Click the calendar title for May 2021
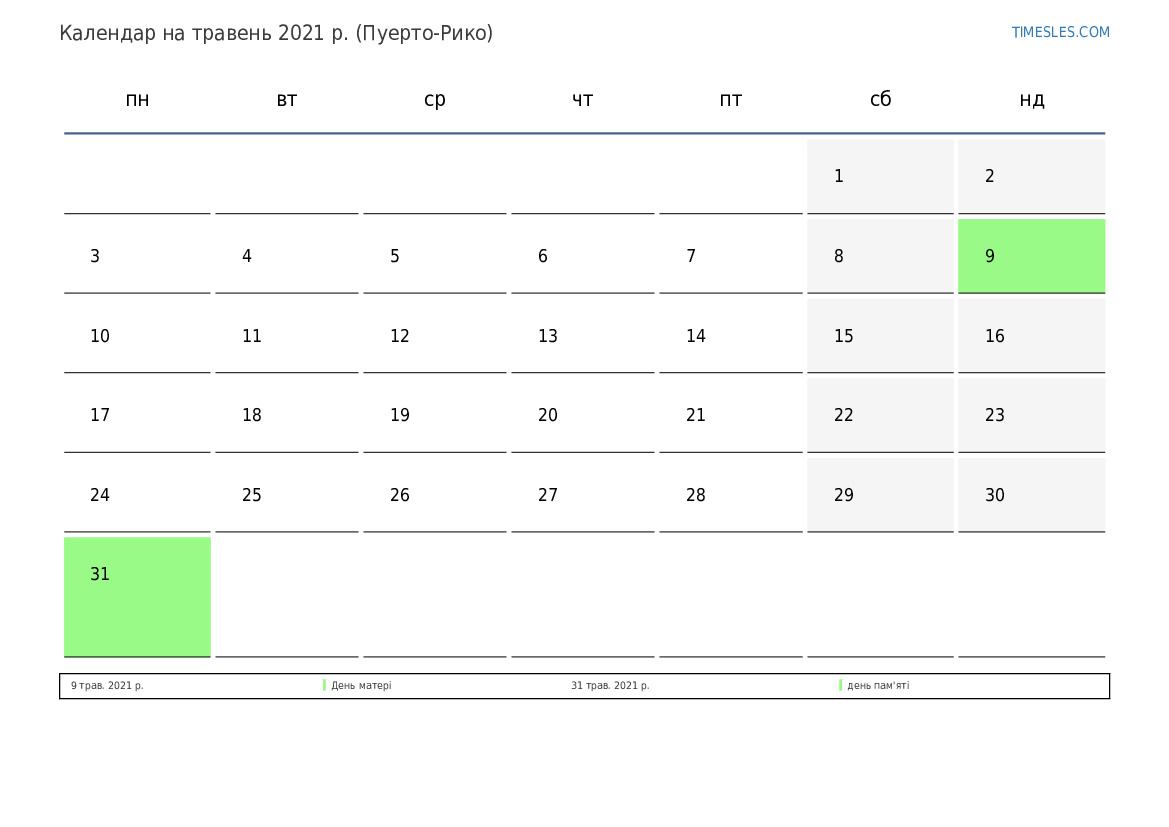Screen dimensions: 1169x827 276,34
